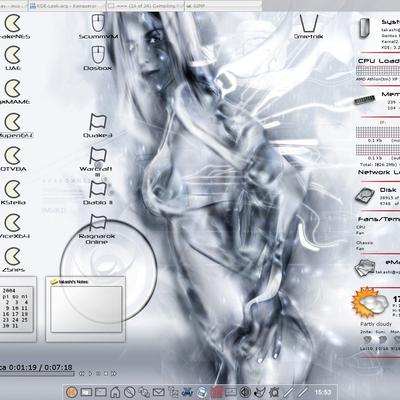The image size is (400, 400).
Task: Click the hard disk icon beside Disk
Action: pyautogui.click(x=365, y=196)
